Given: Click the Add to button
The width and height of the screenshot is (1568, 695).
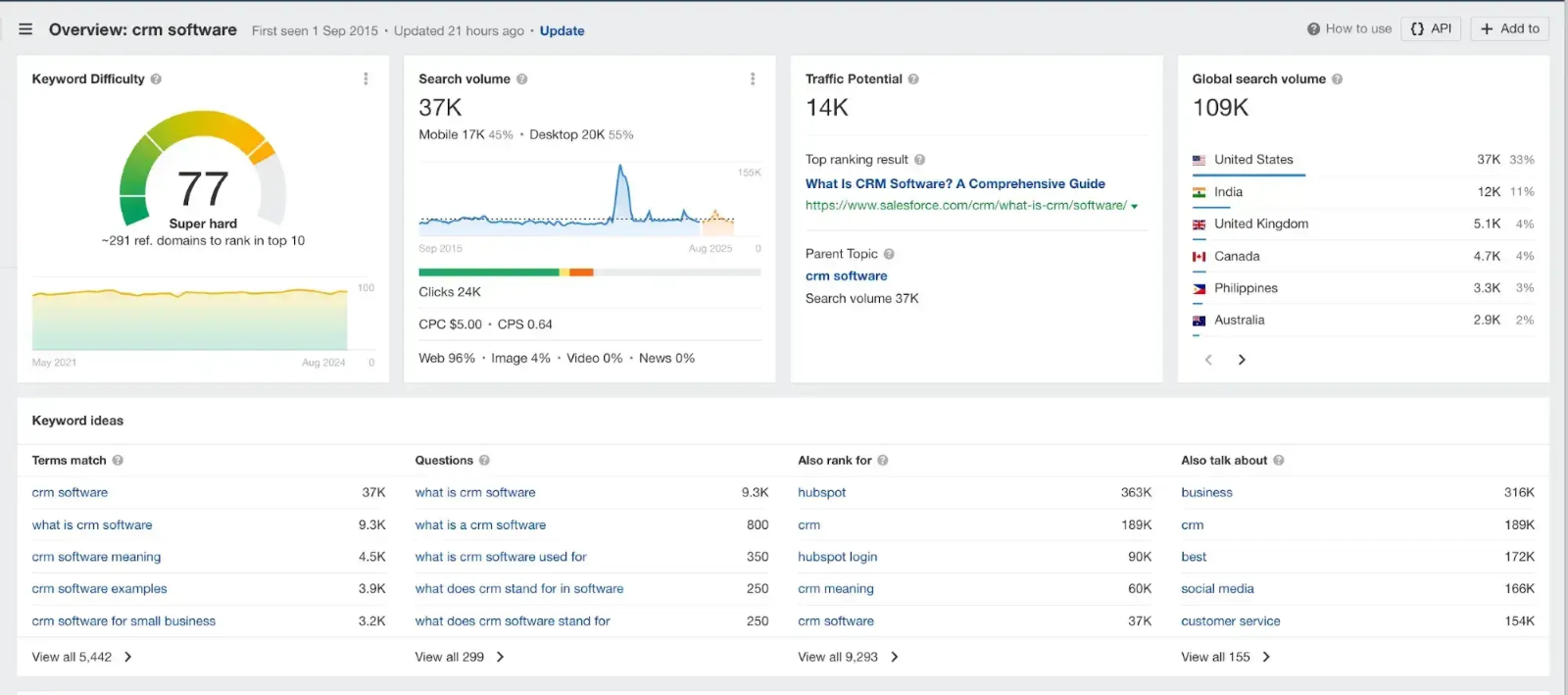Looking at the screenshot, I should tap(1510, 28).
